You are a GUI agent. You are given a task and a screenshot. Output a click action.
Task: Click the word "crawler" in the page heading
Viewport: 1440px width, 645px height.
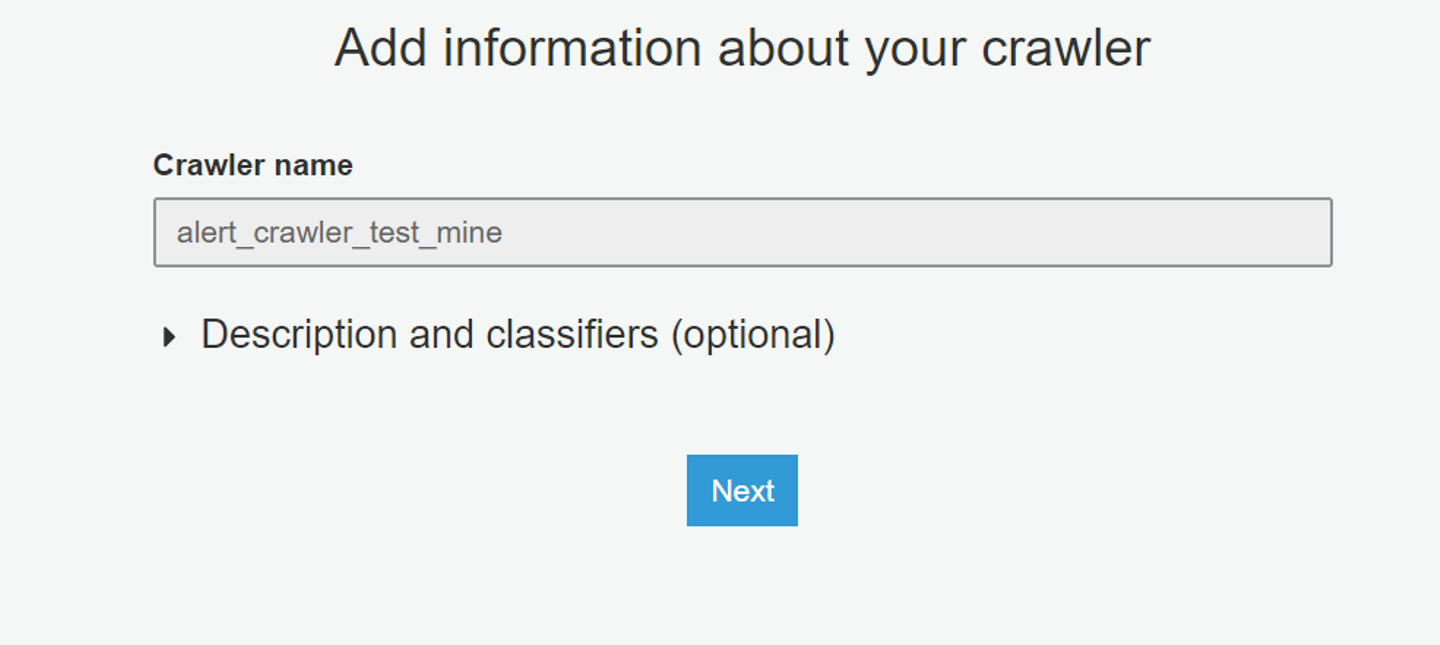pyautogui.click(x=1065, y=47)
